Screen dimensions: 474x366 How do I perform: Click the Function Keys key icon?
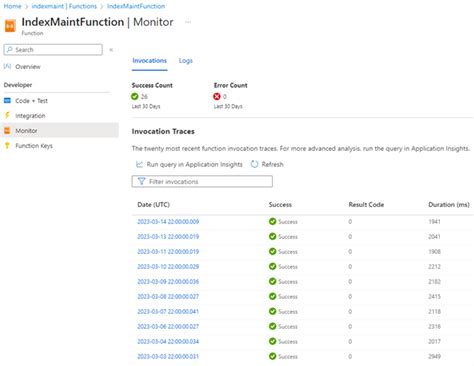(x=7, y=146)
